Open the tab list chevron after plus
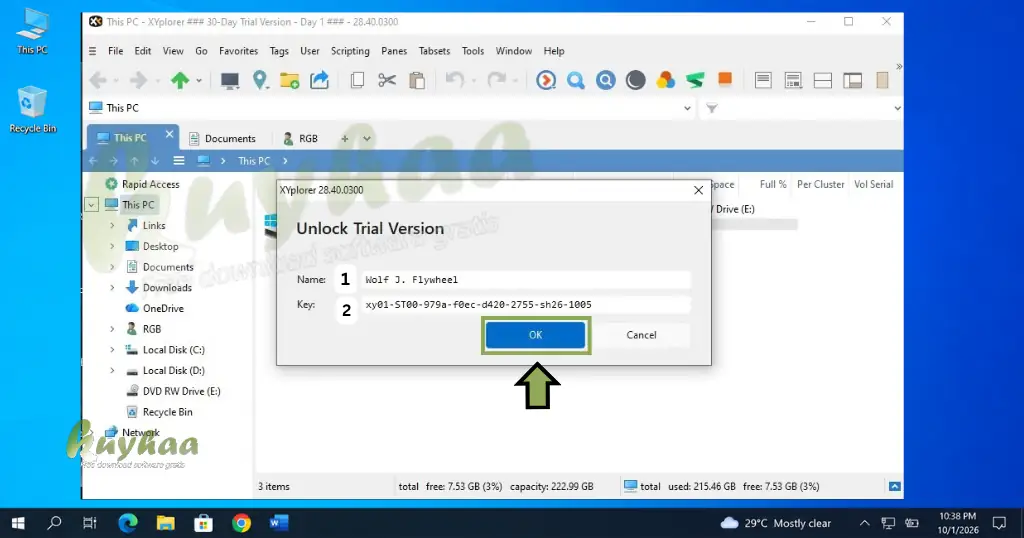 coord(367,138)
